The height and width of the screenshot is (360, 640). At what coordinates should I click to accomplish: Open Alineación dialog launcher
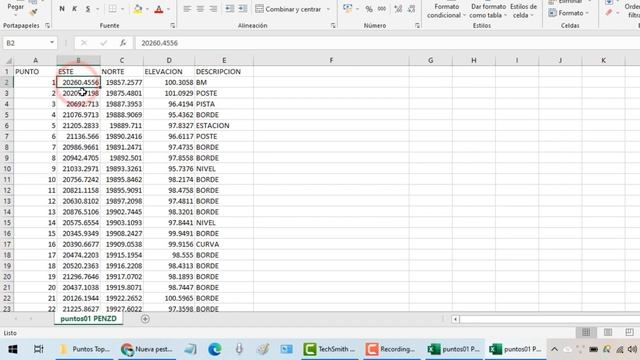click(x=333, y=25)
